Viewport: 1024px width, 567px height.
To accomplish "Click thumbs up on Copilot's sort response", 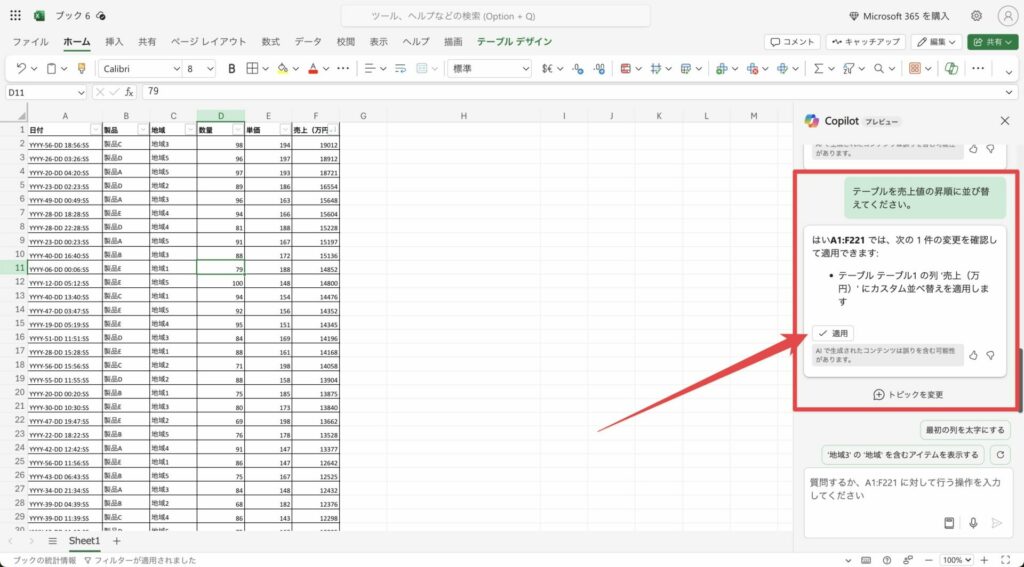I will click(x=973, y=355).
